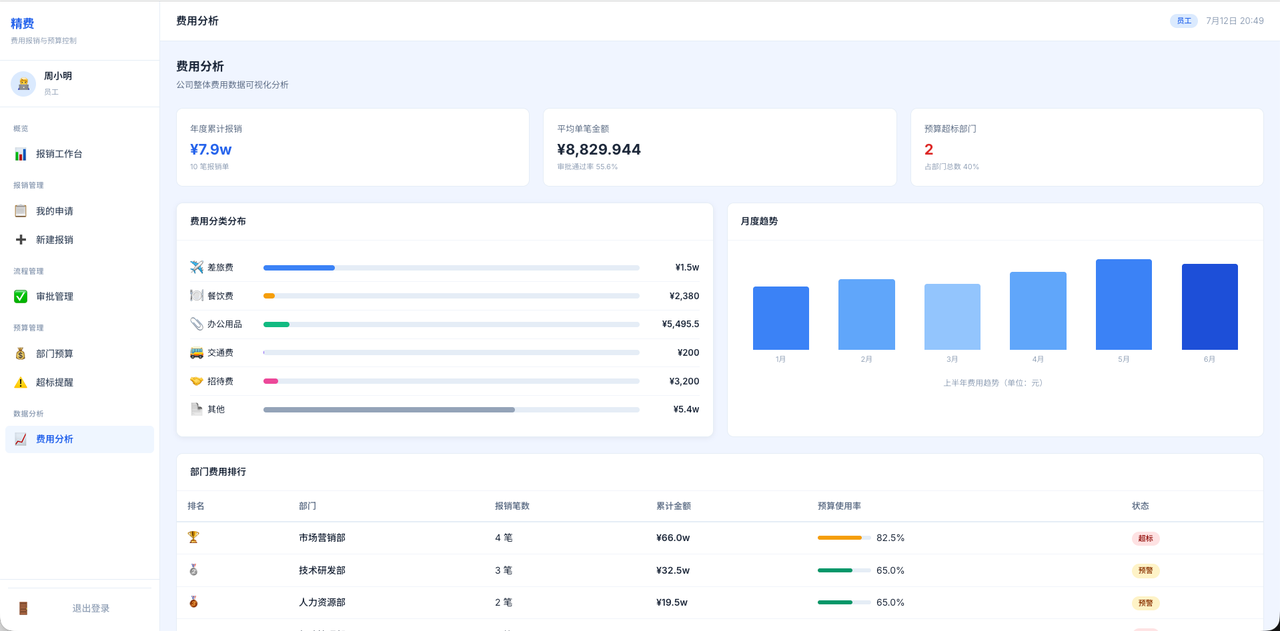Click ¥19.5w cumulative amount cell
Screen dimensions: 1280x631
click(x=673, y=602)
